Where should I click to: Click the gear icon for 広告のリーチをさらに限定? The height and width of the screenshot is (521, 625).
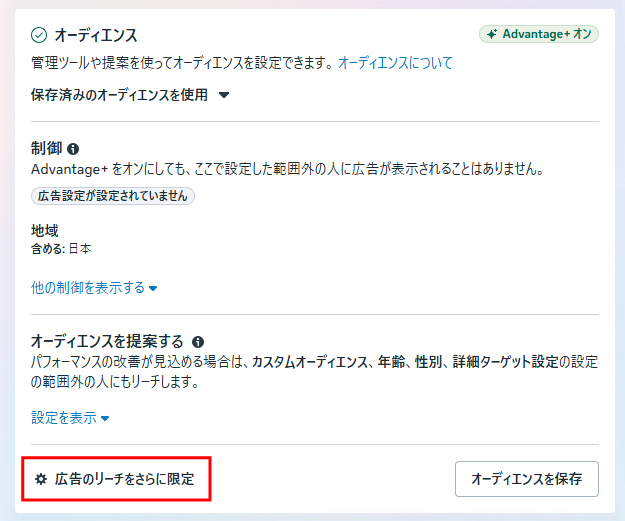(x=41, y=480)
